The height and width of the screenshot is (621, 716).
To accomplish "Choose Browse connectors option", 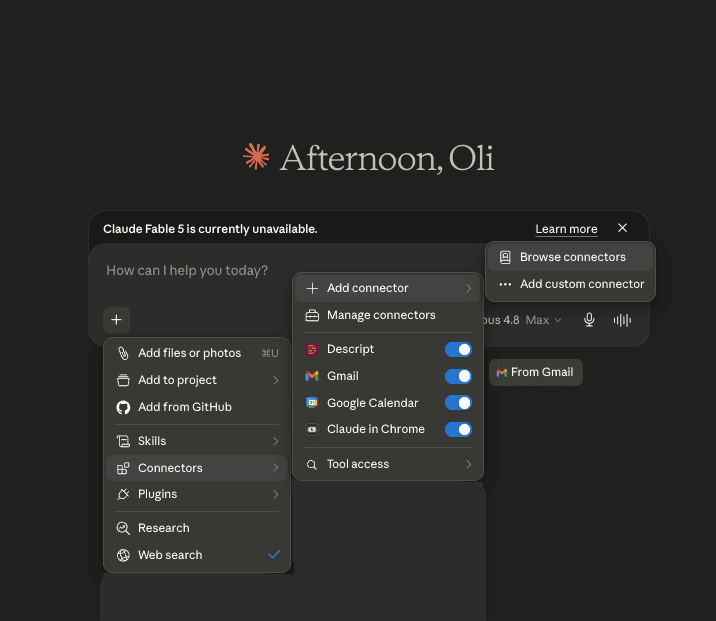I will (570, 257).
